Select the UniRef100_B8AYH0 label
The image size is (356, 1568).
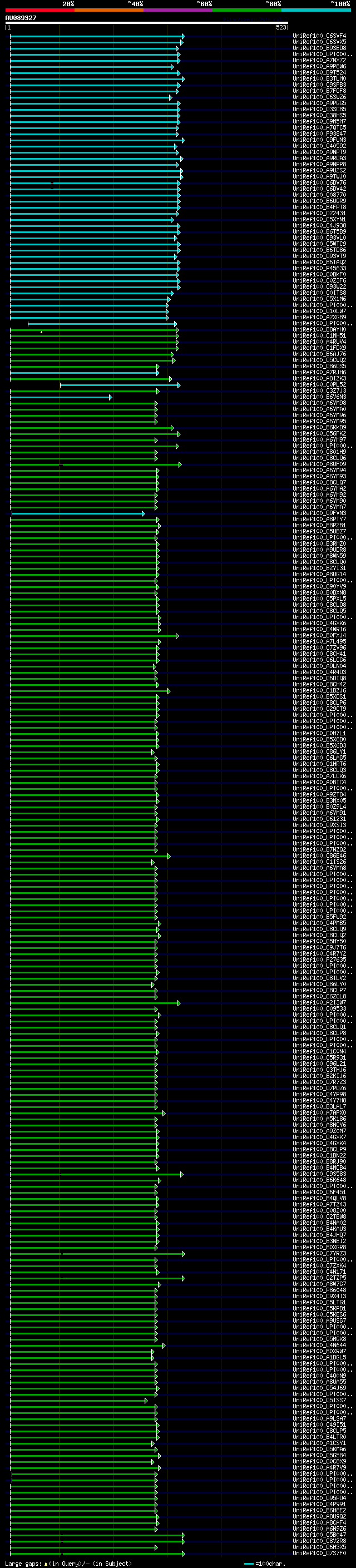(x=319, y=329)
